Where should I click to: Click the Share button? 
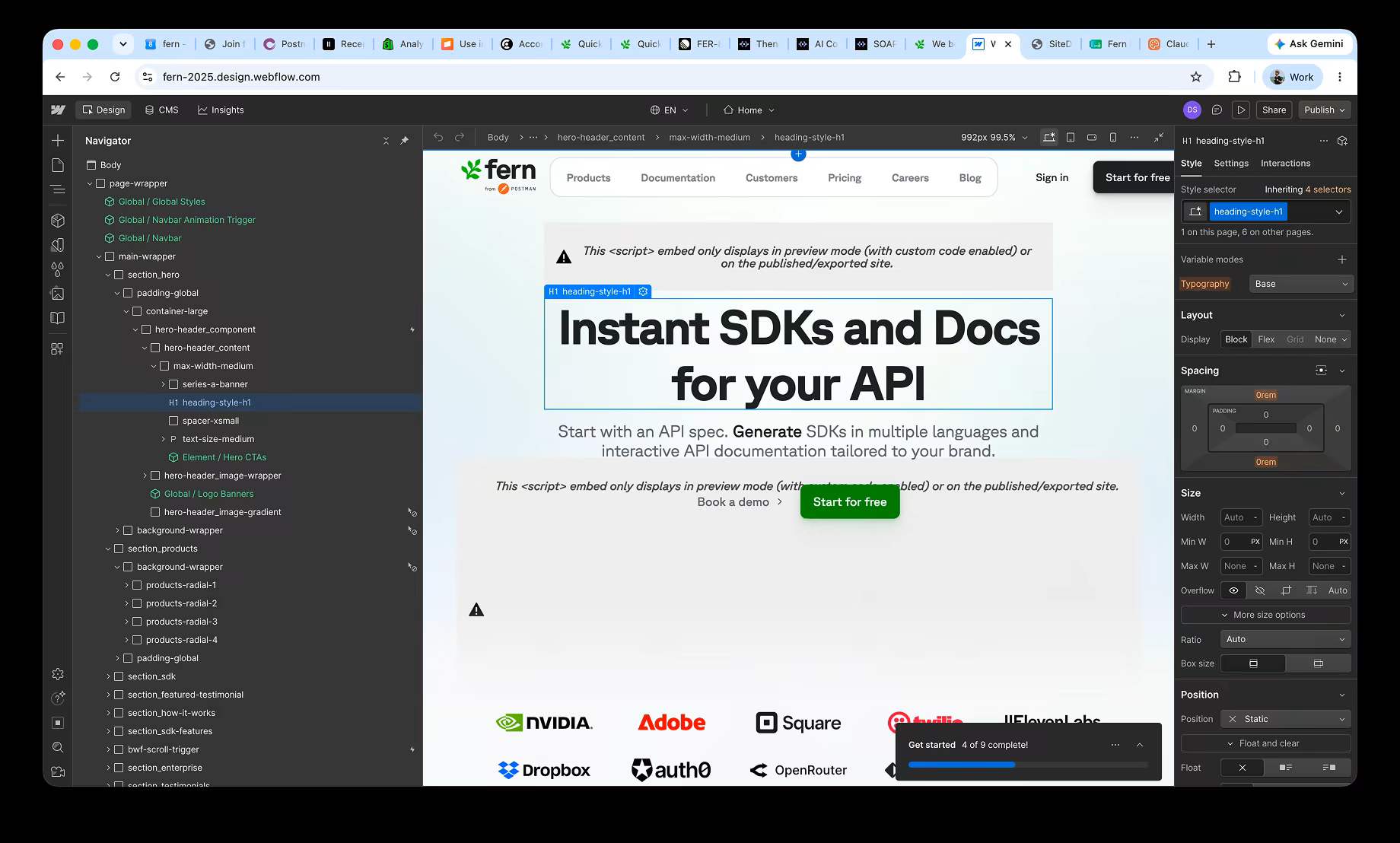(1274, 110)
